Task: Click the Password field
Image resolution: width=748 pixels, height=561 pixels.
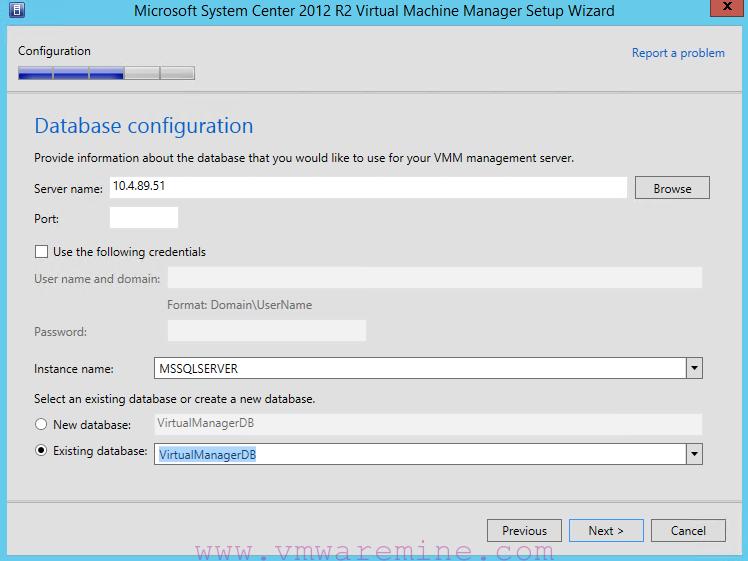Action: click(267, 331)
